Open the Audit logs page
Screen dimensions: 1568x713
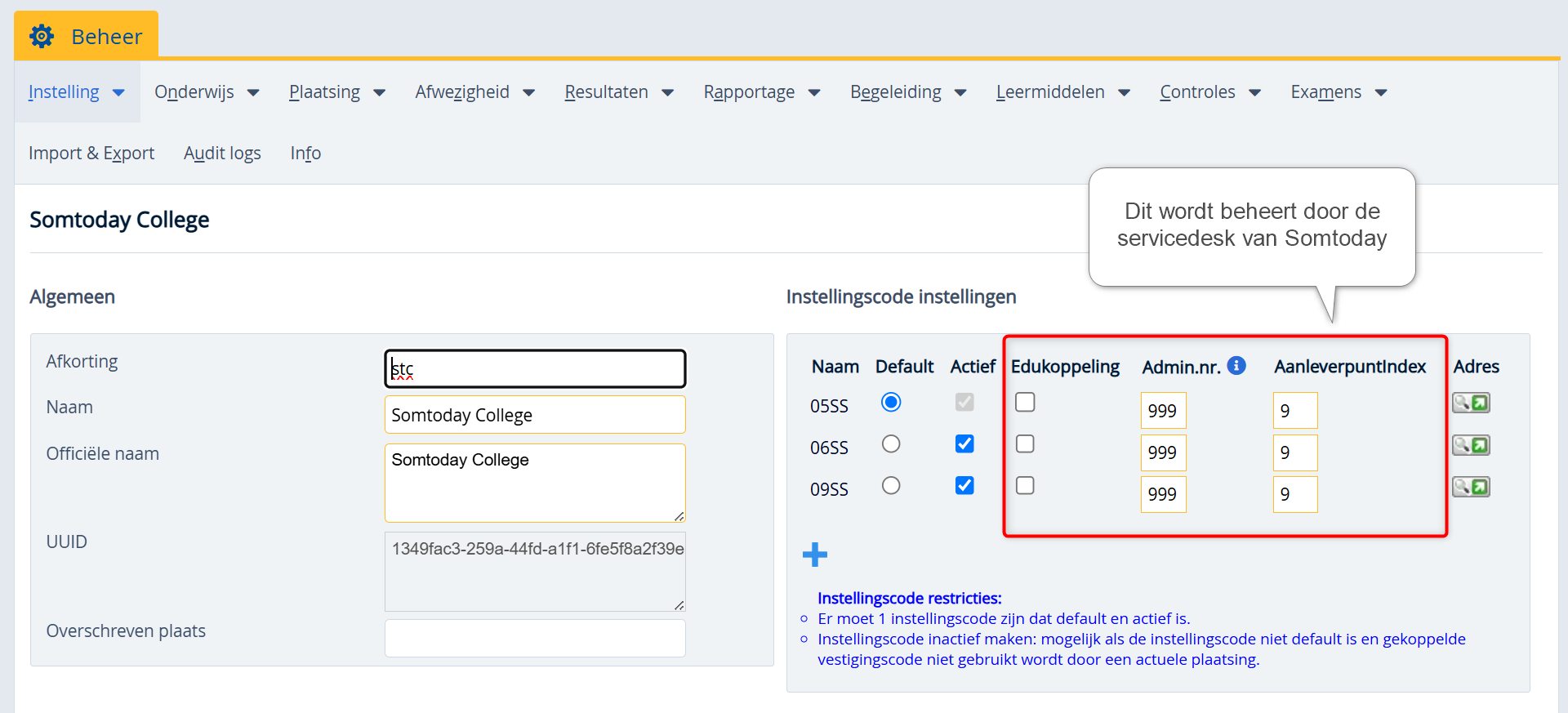point(222,154)
